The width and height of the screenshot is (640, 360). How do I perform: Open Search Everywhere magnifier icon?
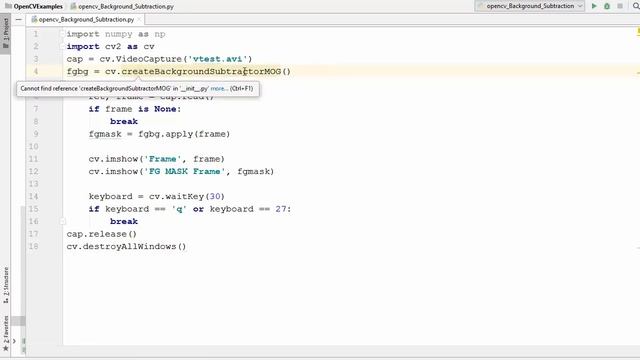pos(636,6)
